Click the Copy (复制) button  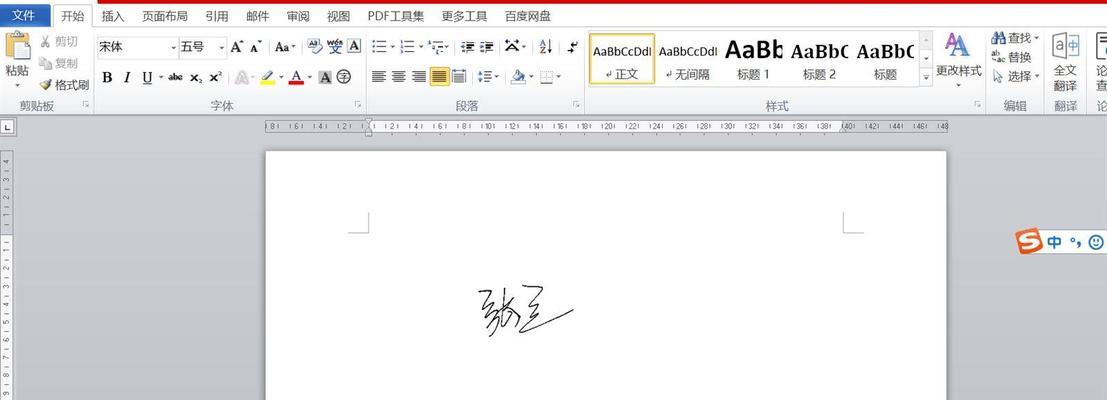[x=59, y=63]
